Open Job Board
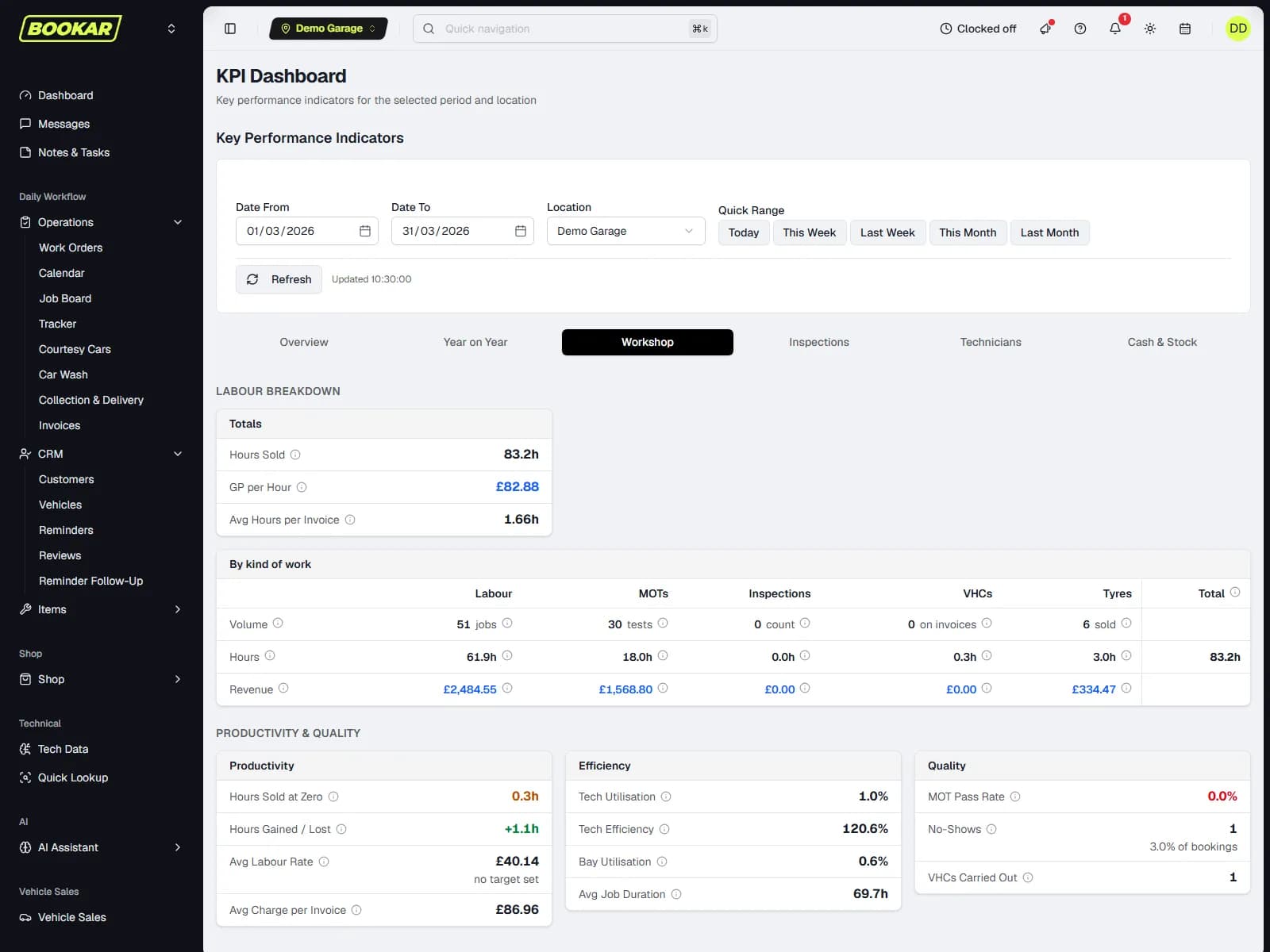 pyautogui.click(x=65, y=298)
